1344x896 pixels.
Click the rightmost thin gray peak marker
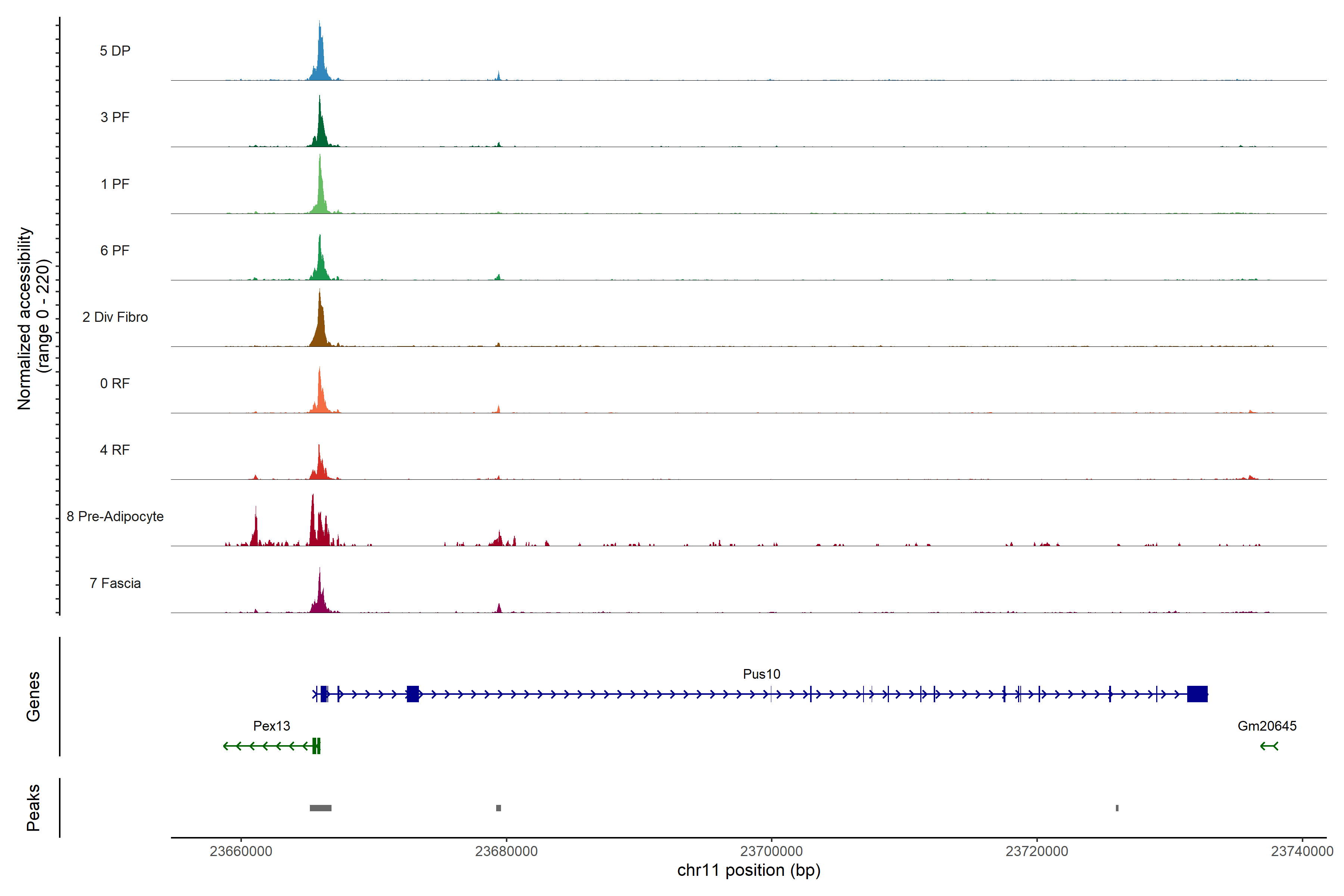(1117, 808)
